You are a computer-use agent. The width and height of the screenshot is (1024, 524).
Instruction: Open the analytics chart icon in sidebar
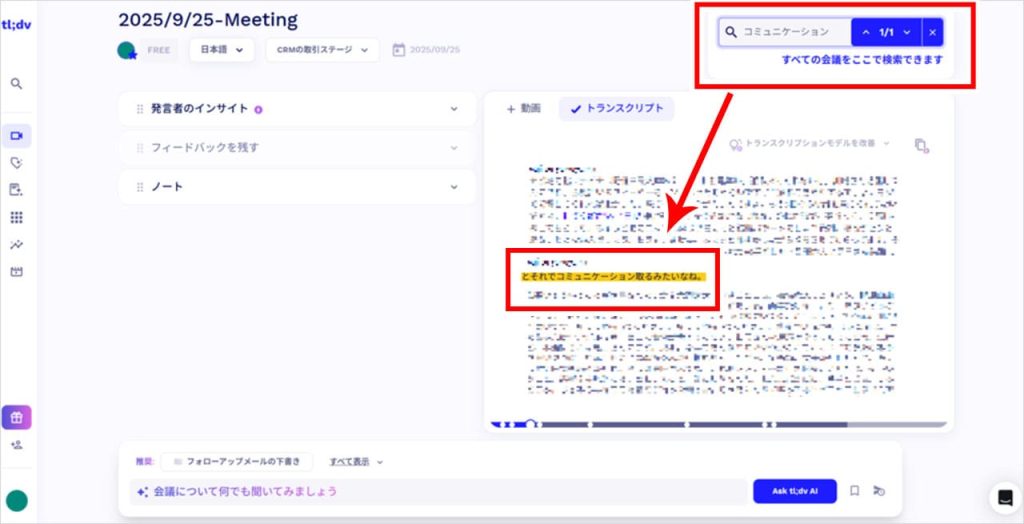pyautogui.click(x=16, y=244)
